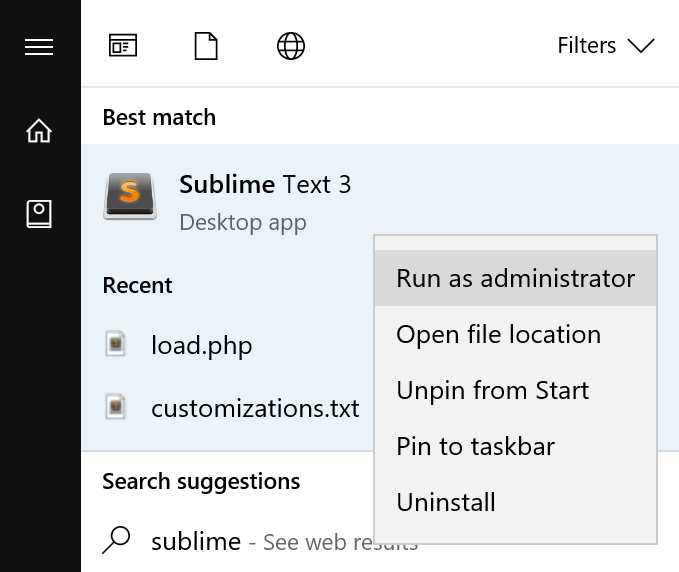This screenshot has height=572, width=679.
Task: Click the load.php file icon
Action: (x=116, y=344)
